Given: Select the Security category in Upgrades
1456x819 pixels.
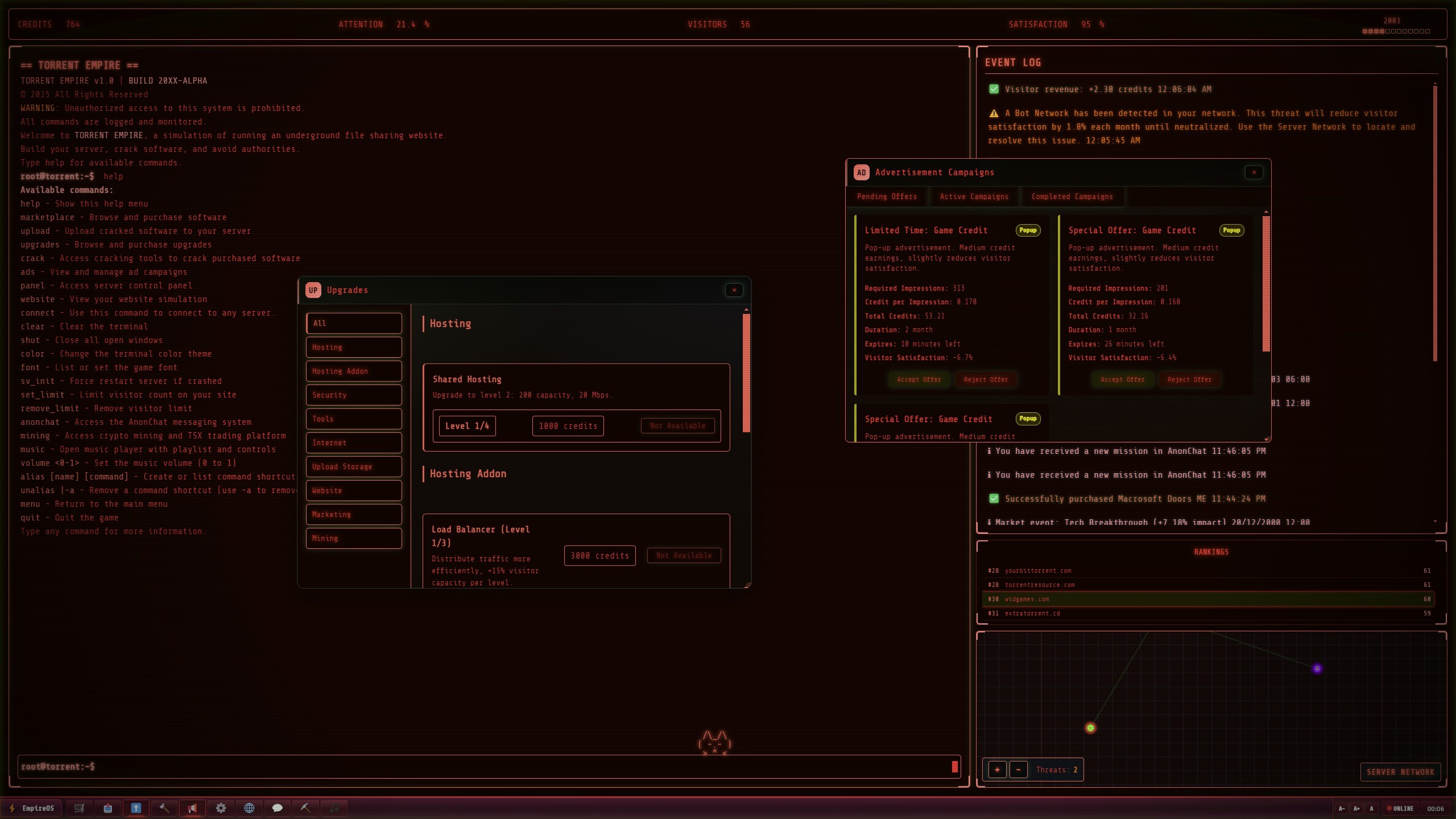Looking at the screenshot, I should pos(353,395).
